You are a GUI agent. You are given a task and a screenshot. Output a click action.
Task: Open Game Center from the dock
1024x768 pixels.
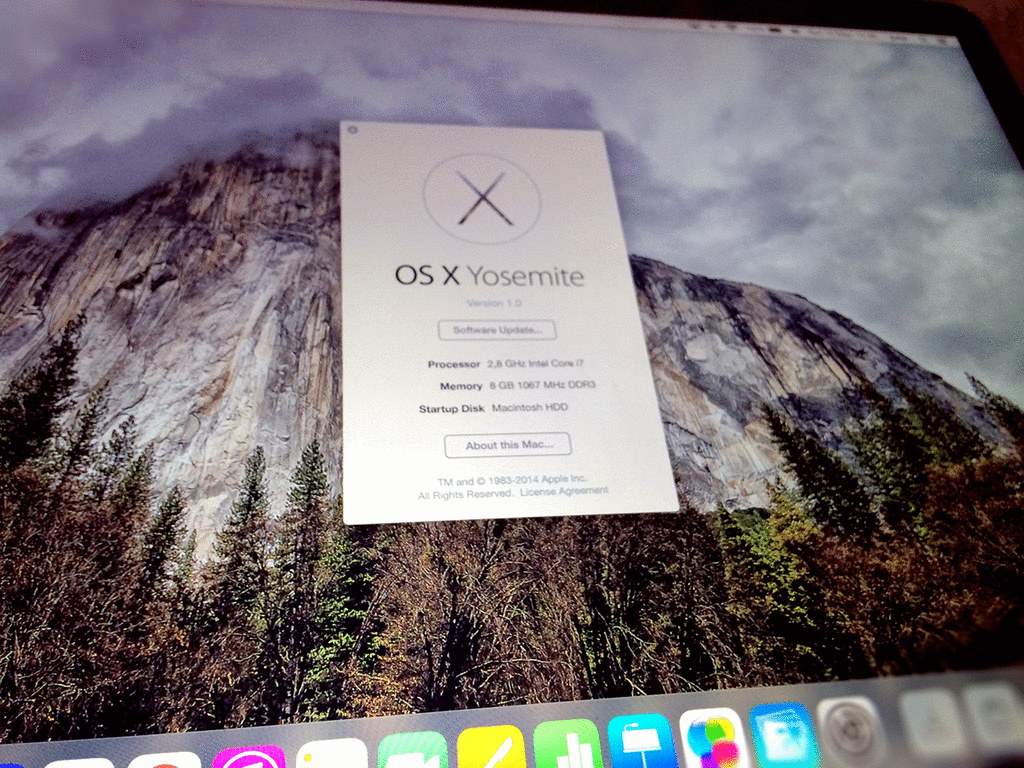pos(714,737)
